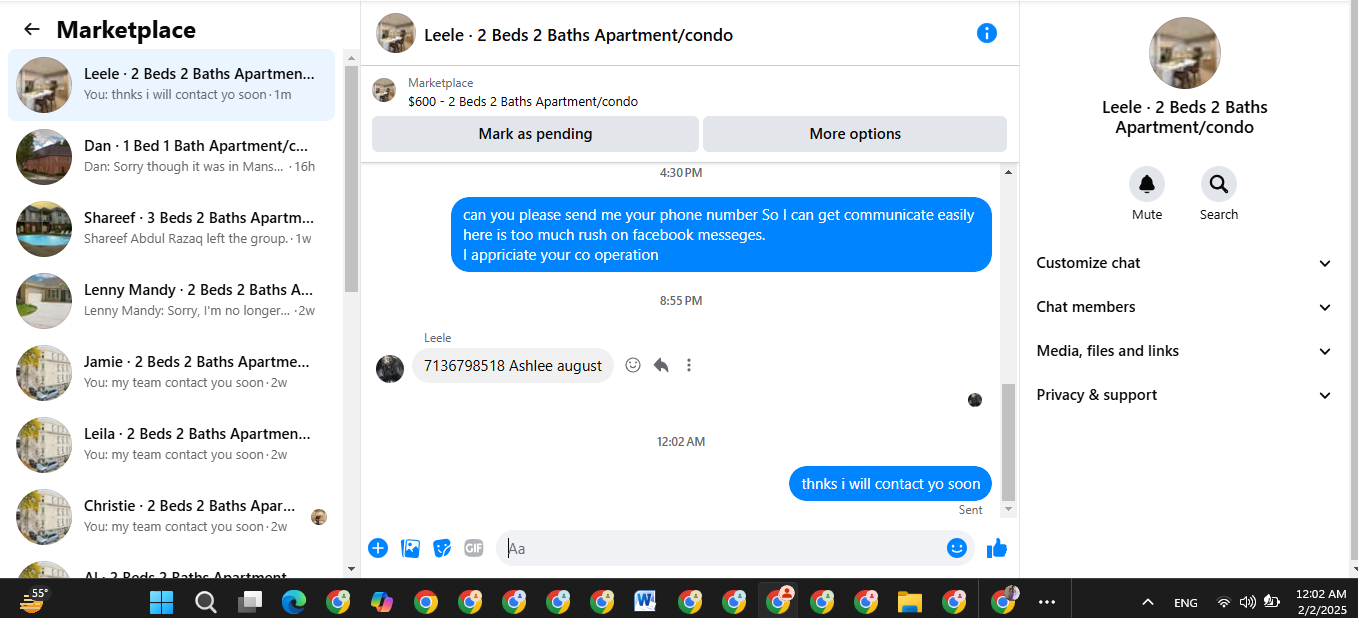
Task: Expand the Customize chat section
Action: click(1184, 263)
